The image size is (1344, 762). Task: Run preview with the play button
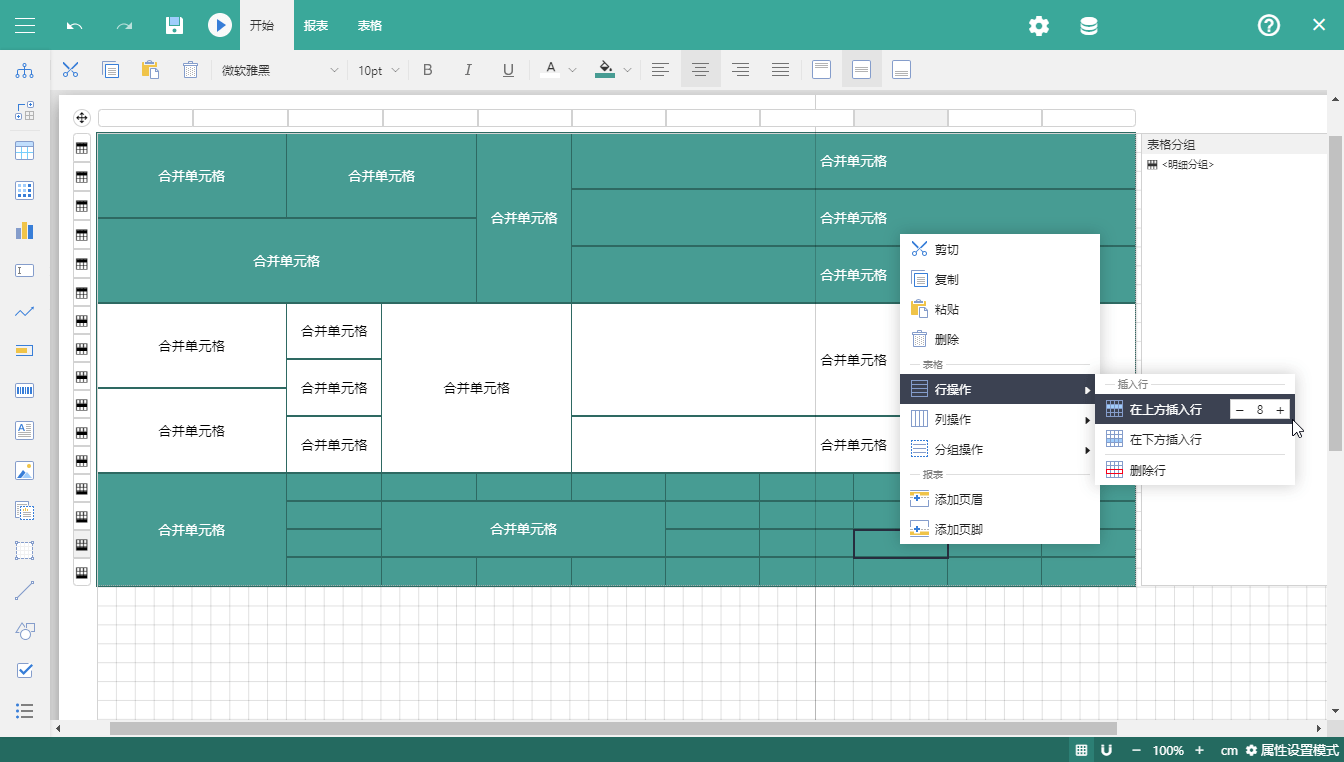point(220,25)
